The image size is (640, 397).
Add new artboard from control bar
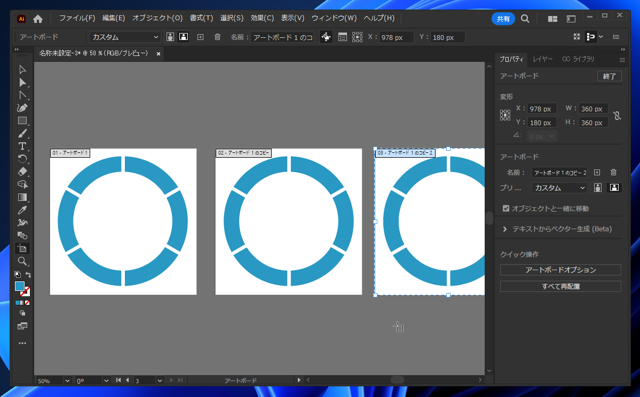[x=200, y=37]
